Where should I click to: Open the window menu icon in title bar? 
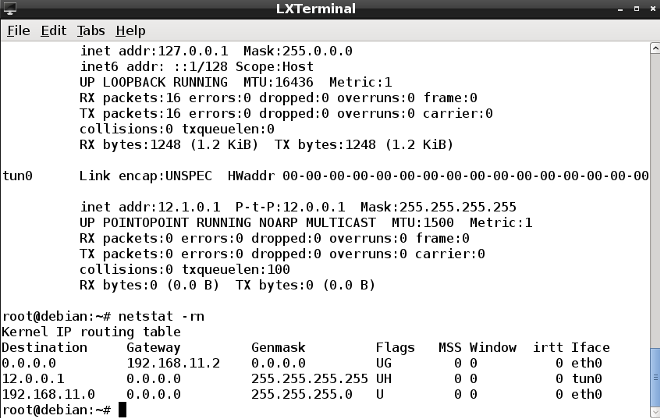(x=11, y=10)
